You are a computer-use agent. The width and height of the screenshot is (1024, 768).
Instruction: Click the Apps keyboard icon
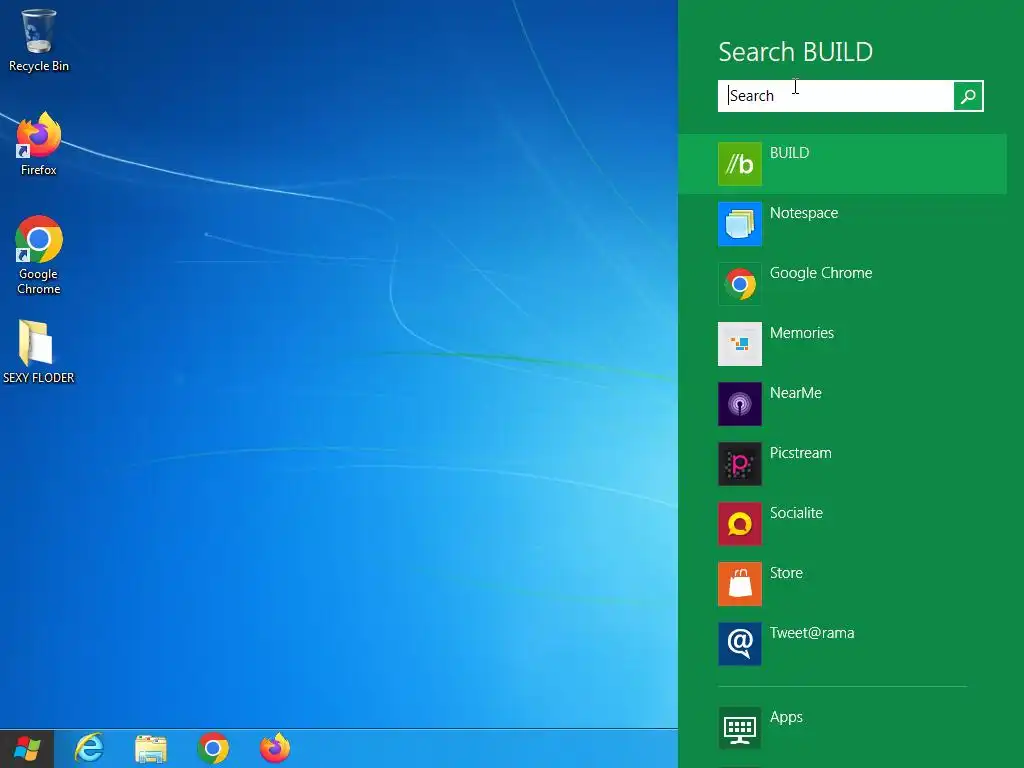coord(740,728)
